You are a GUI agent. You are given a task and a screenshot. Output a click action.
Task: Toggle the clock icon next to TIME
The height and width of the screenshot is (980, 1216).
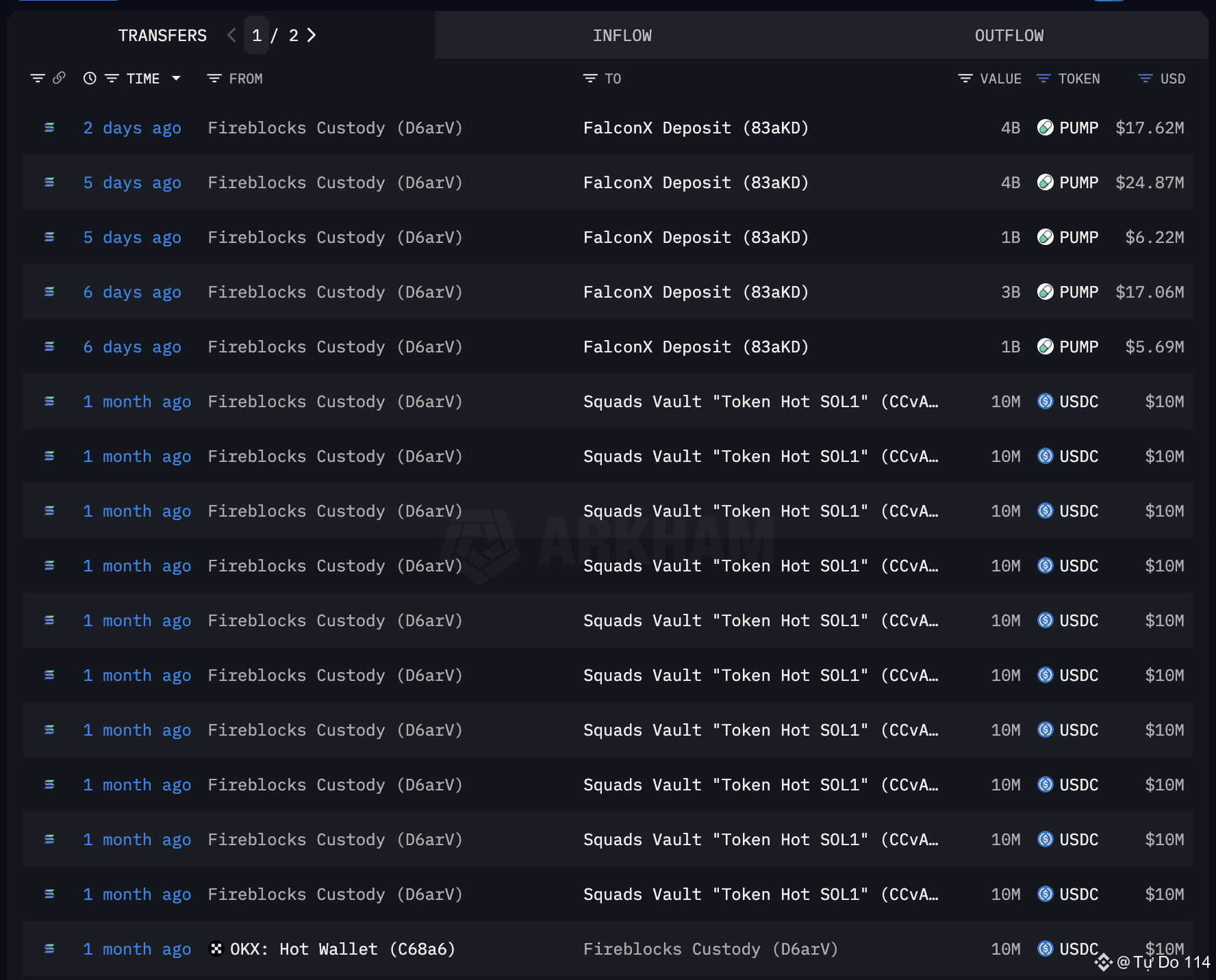click(90, 78)
